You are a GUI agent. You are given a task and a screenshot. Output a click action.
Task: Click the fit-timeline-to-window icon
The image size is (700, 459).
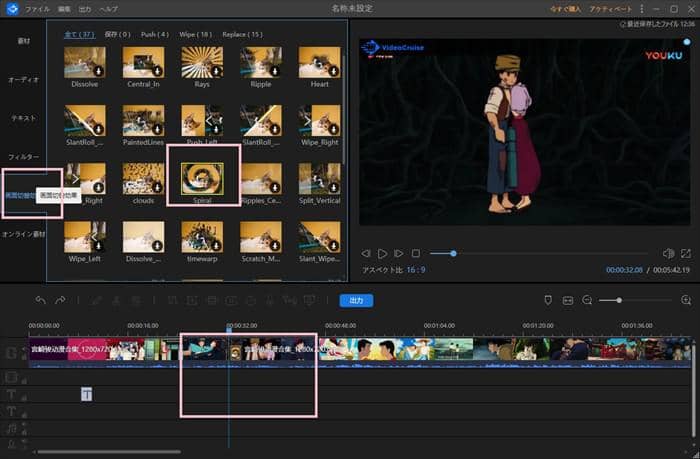tap(568, 300)
